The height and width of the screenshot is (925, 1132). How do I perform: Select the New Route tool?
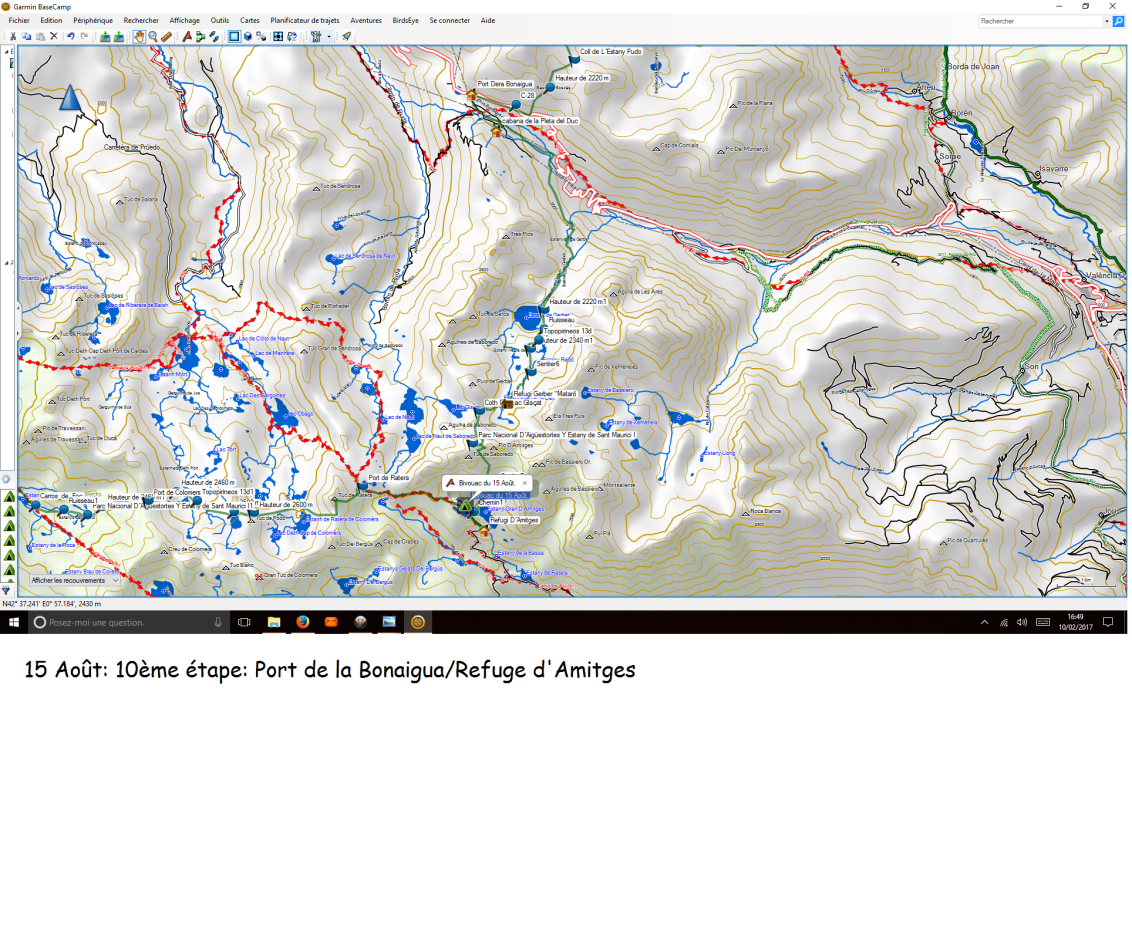click(201, 36)
